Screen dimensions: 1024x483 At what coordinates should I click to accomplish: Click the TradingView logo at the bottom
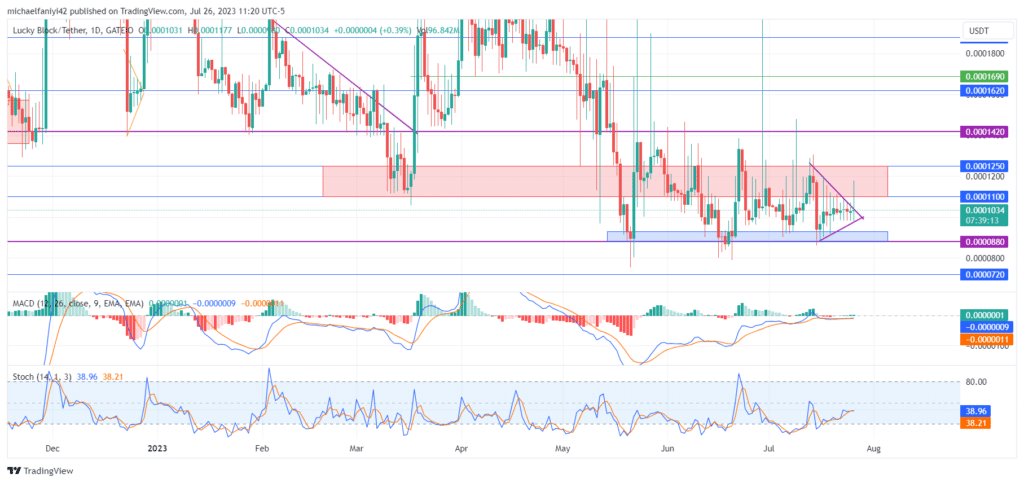[x=40, y=471]
